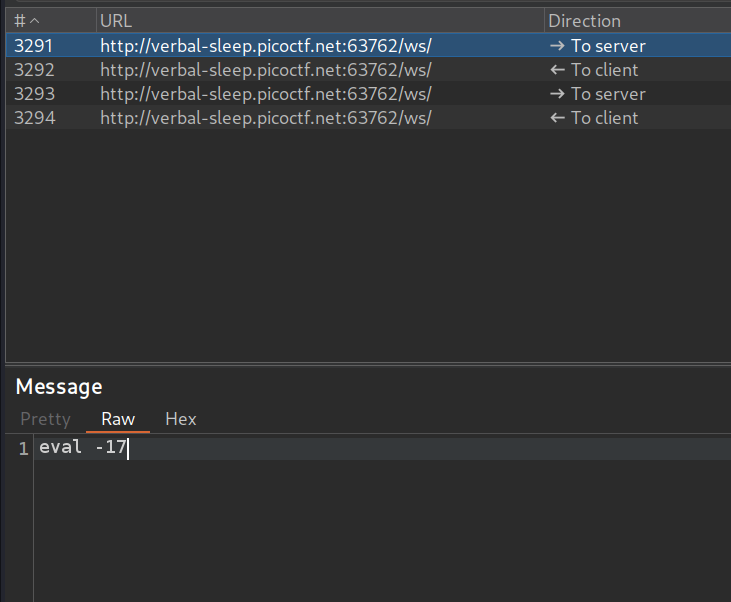
Task: Switch to the Raw message view tab
Action: [118, 419]
